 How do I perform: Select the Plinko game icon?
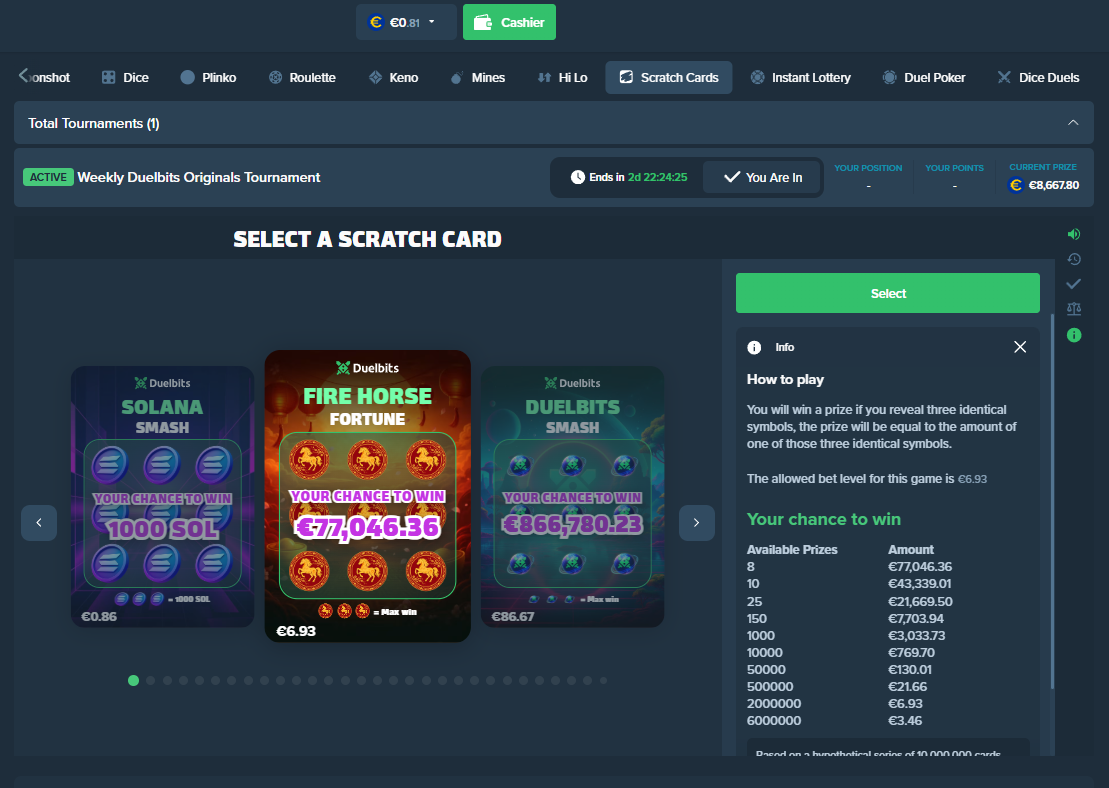tap(188, 77)
